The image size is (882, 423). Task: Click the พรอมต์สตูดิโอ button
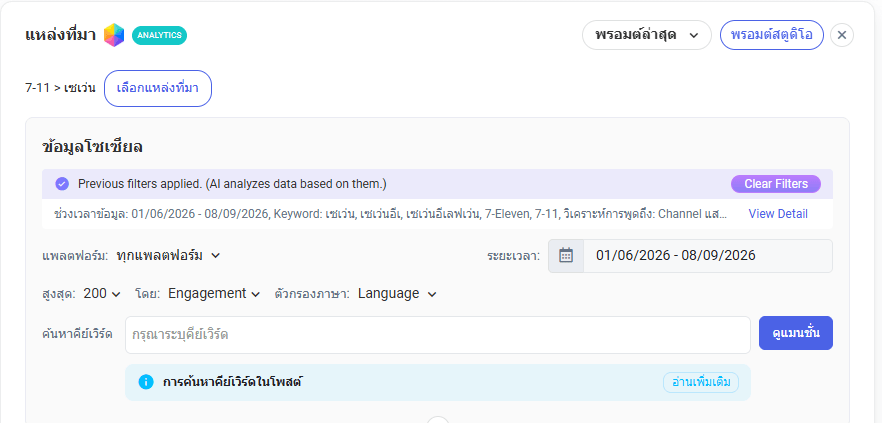(772, 35)
